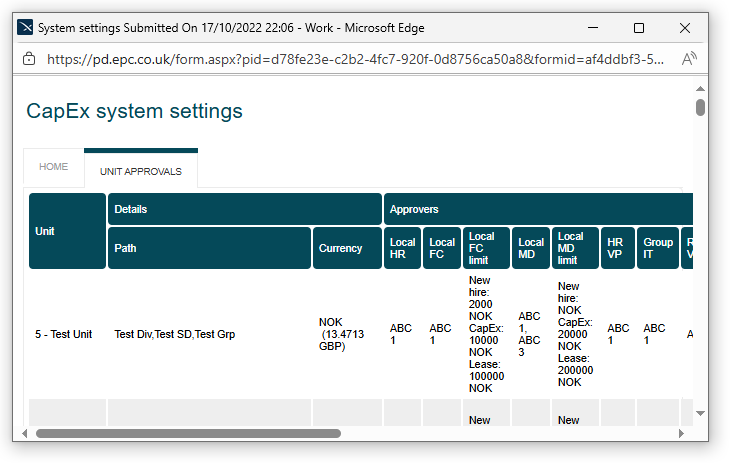Click the vertical scrollbar down arrow
Screen dimensions: 737x463
pos(700,413)
